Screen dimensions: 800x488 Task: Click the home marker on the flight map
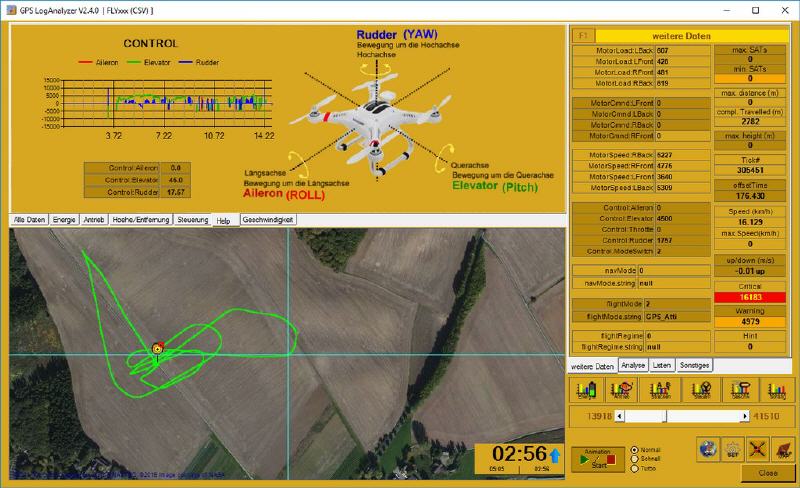click(x=158, y=349)
